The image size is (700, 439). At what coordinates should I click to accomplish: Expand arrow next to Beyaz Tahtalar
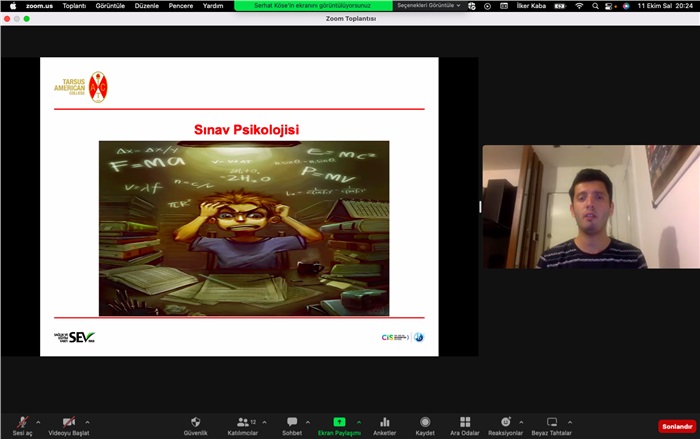tap(570, 422)
